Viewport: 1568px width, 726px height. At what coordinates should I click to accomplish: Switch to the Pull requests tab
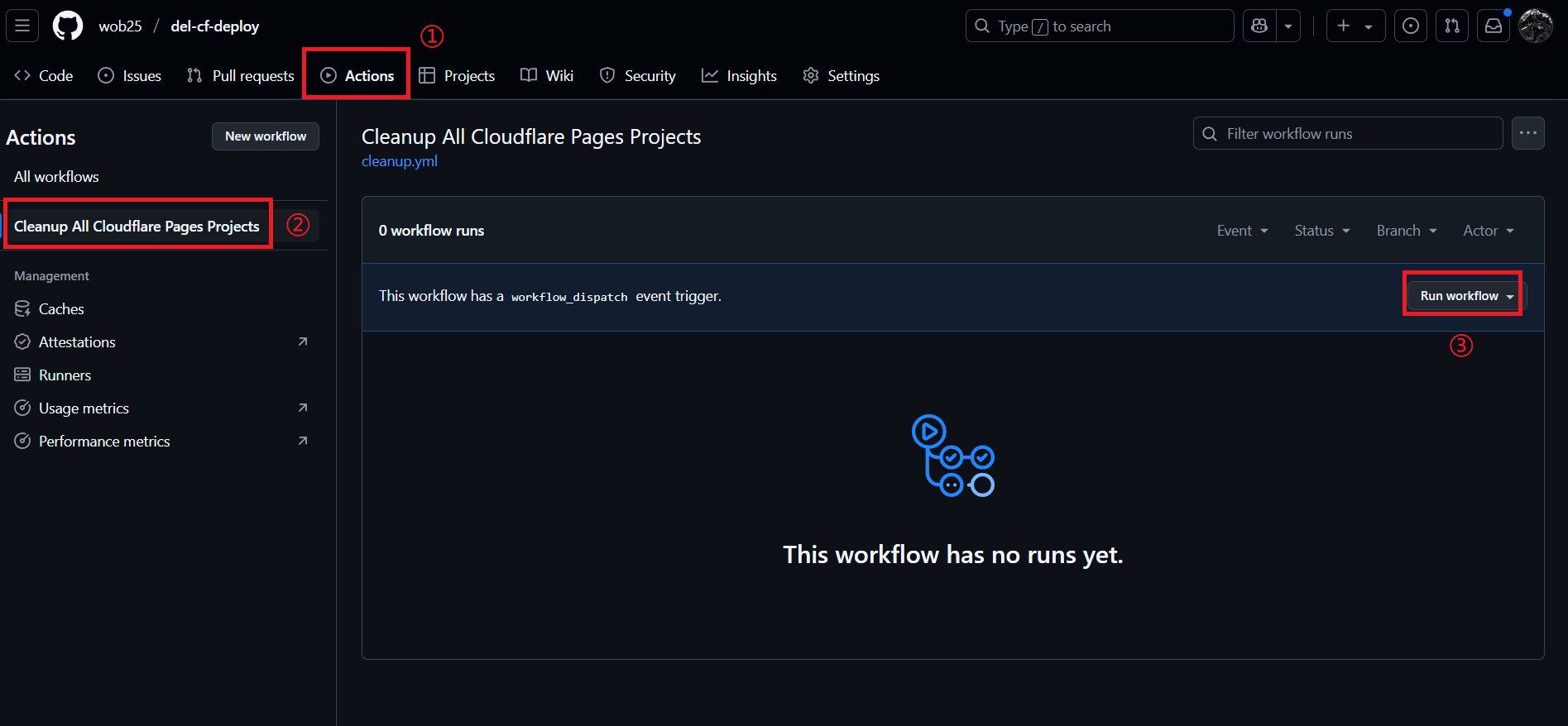click(241, 75)
